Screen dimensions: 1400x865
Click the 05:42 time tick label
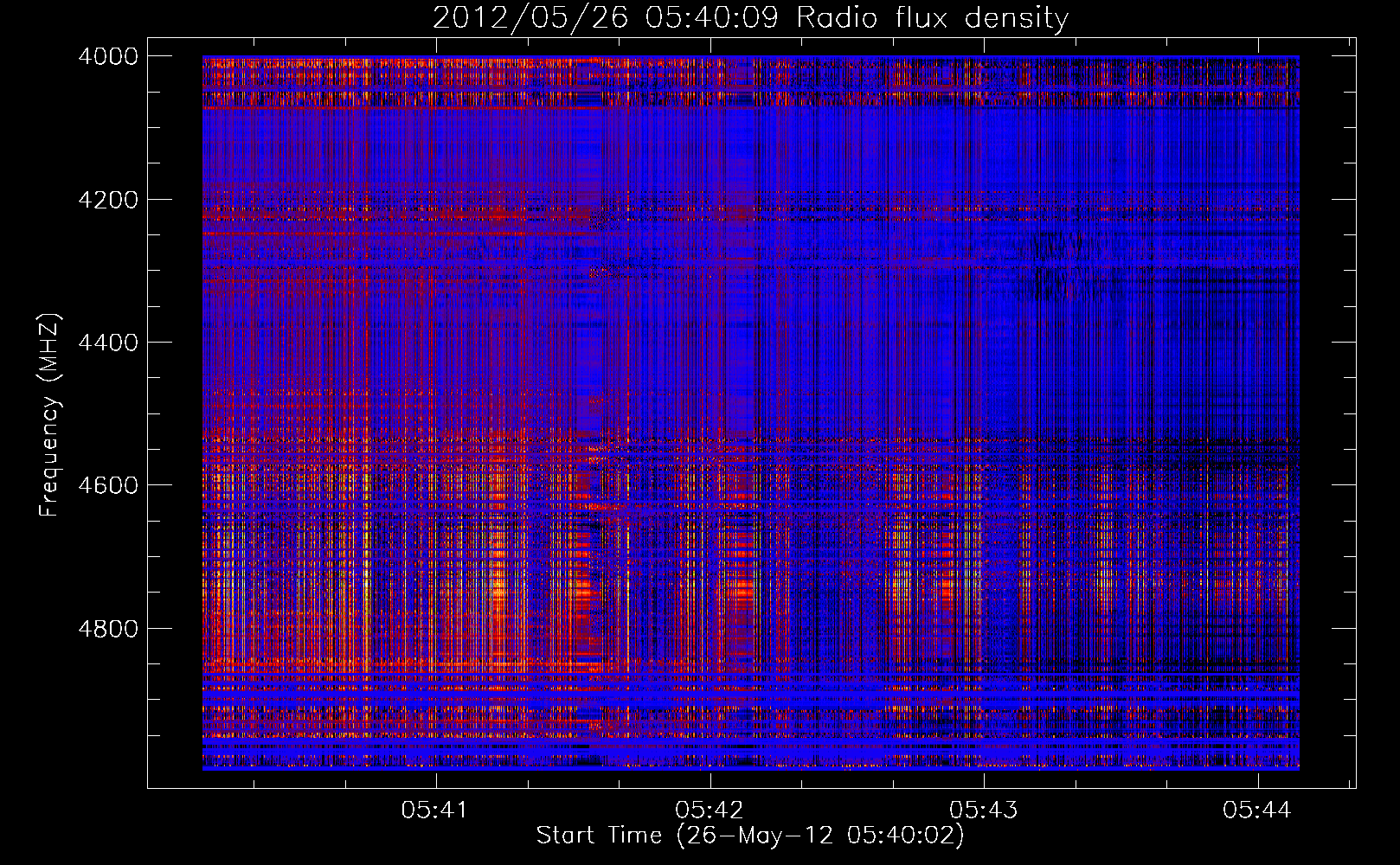coord(710,810)
